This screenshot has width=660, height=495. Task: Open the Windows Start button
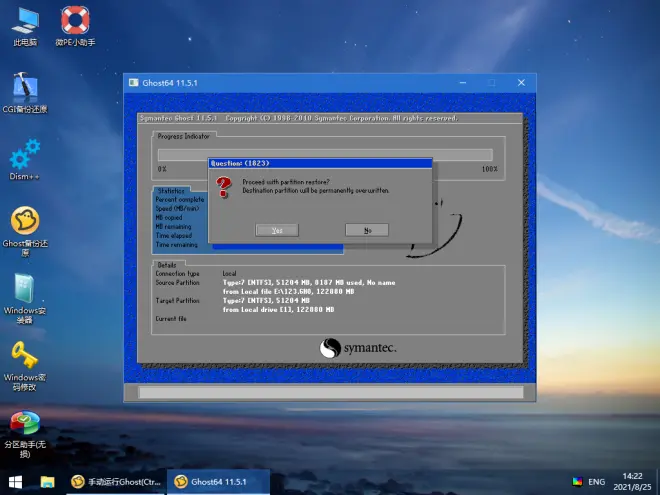point(15,482)
